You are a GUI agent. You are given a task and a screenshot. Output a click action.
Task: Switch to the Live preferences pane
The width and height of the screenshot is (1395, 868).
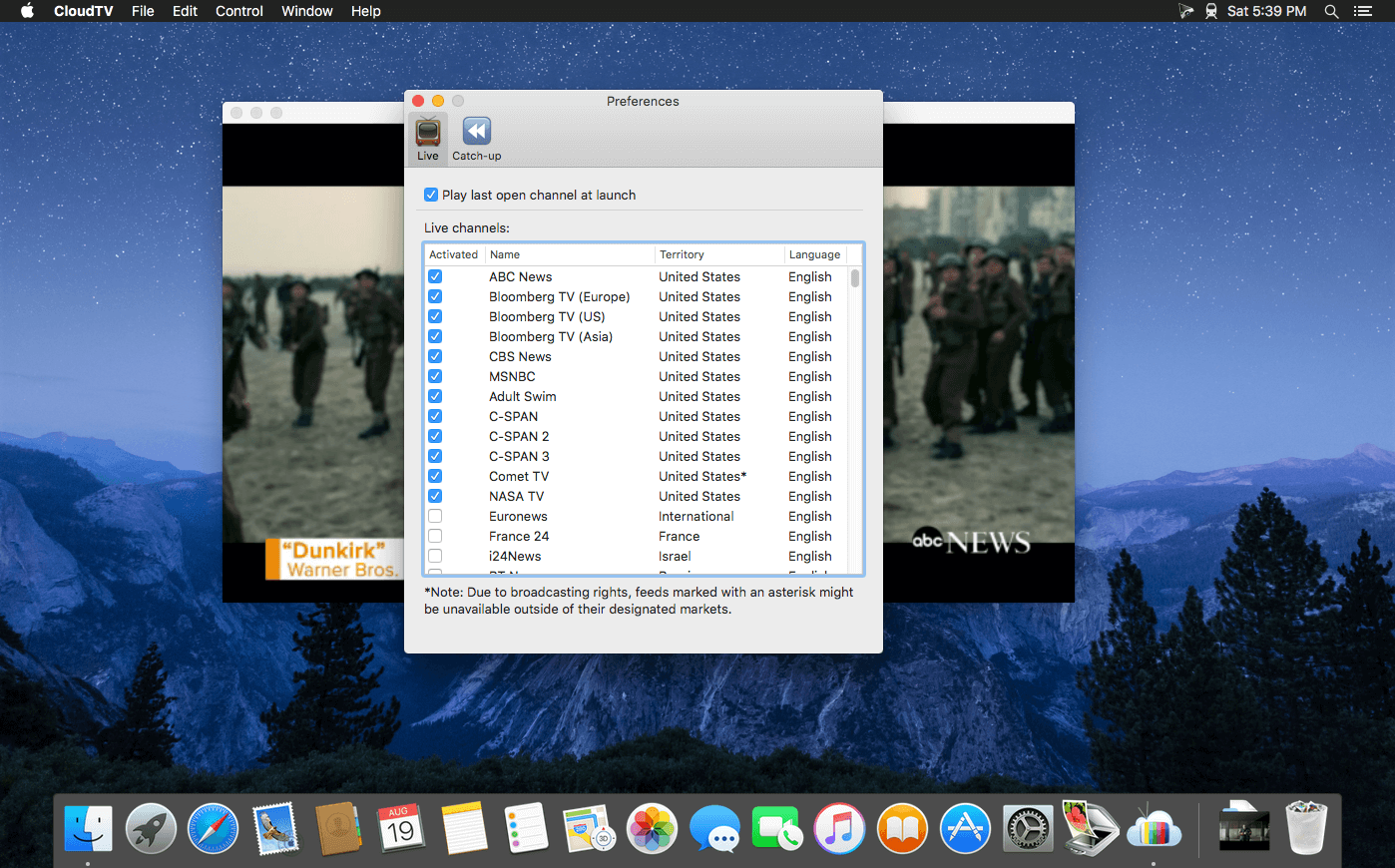point(428,139)
